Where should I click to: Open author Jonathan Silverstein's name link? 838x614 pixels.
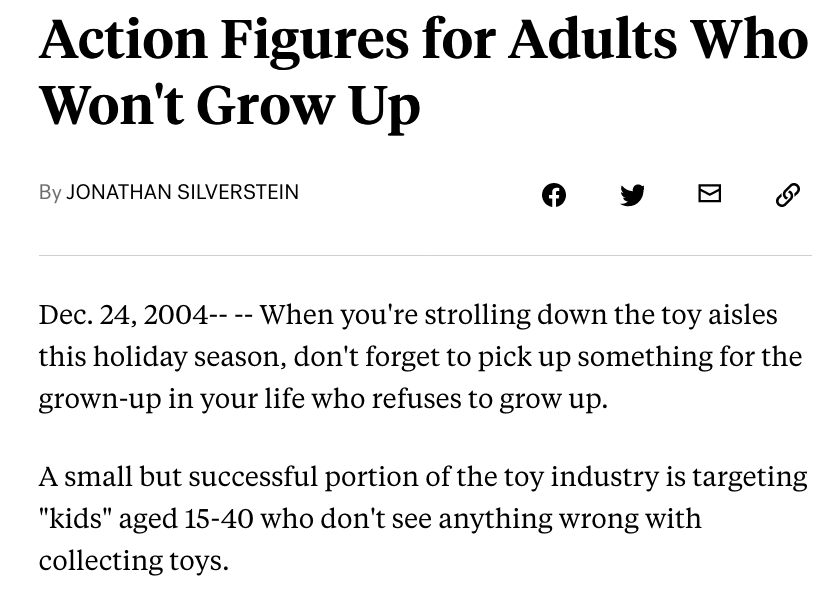coord(182,192)
